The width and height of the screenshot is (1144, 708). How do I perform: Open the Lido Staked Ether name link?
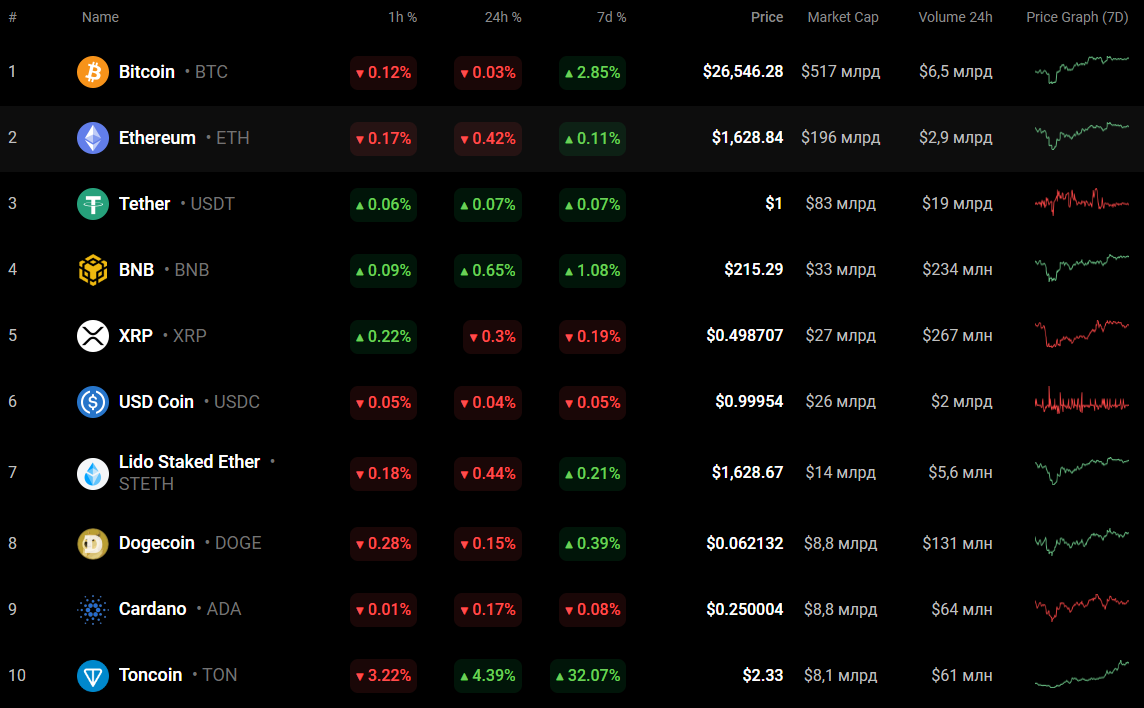click(189, 462)
